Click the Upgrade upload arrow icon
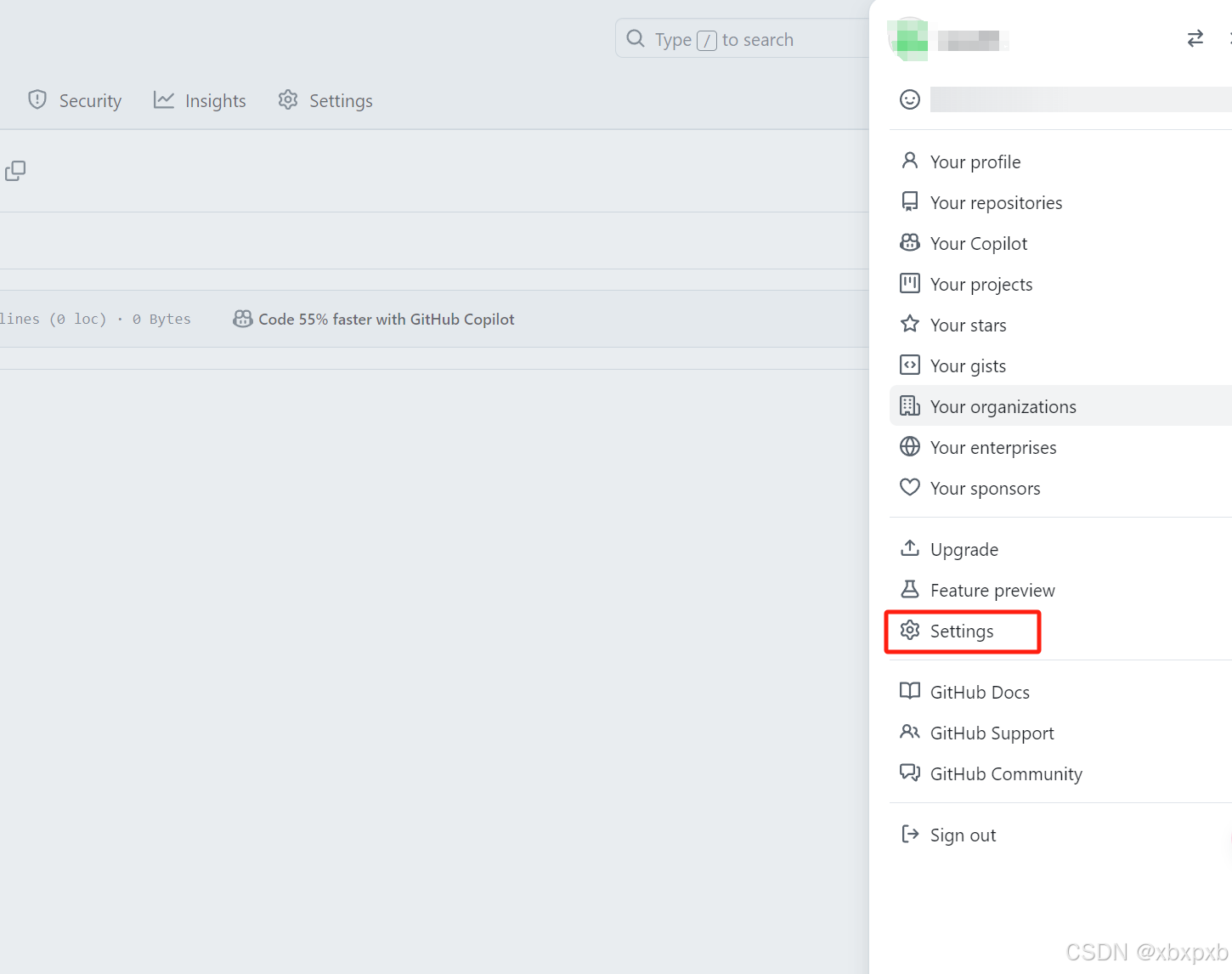The height and width of the screenshot is (974, 1232). 910,548
